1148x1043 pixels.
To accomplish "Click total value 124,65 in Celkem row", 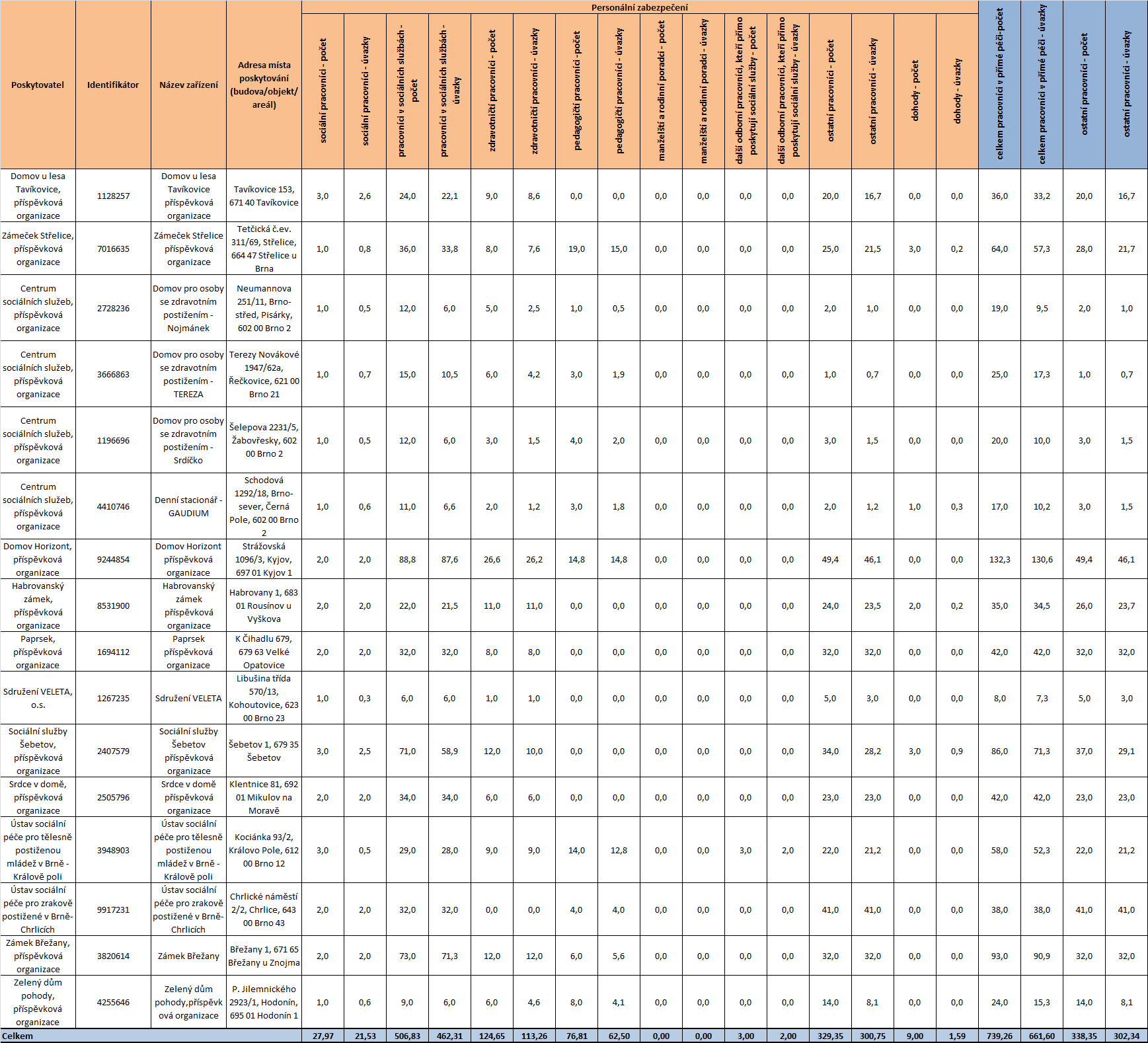I will 492,1036.
